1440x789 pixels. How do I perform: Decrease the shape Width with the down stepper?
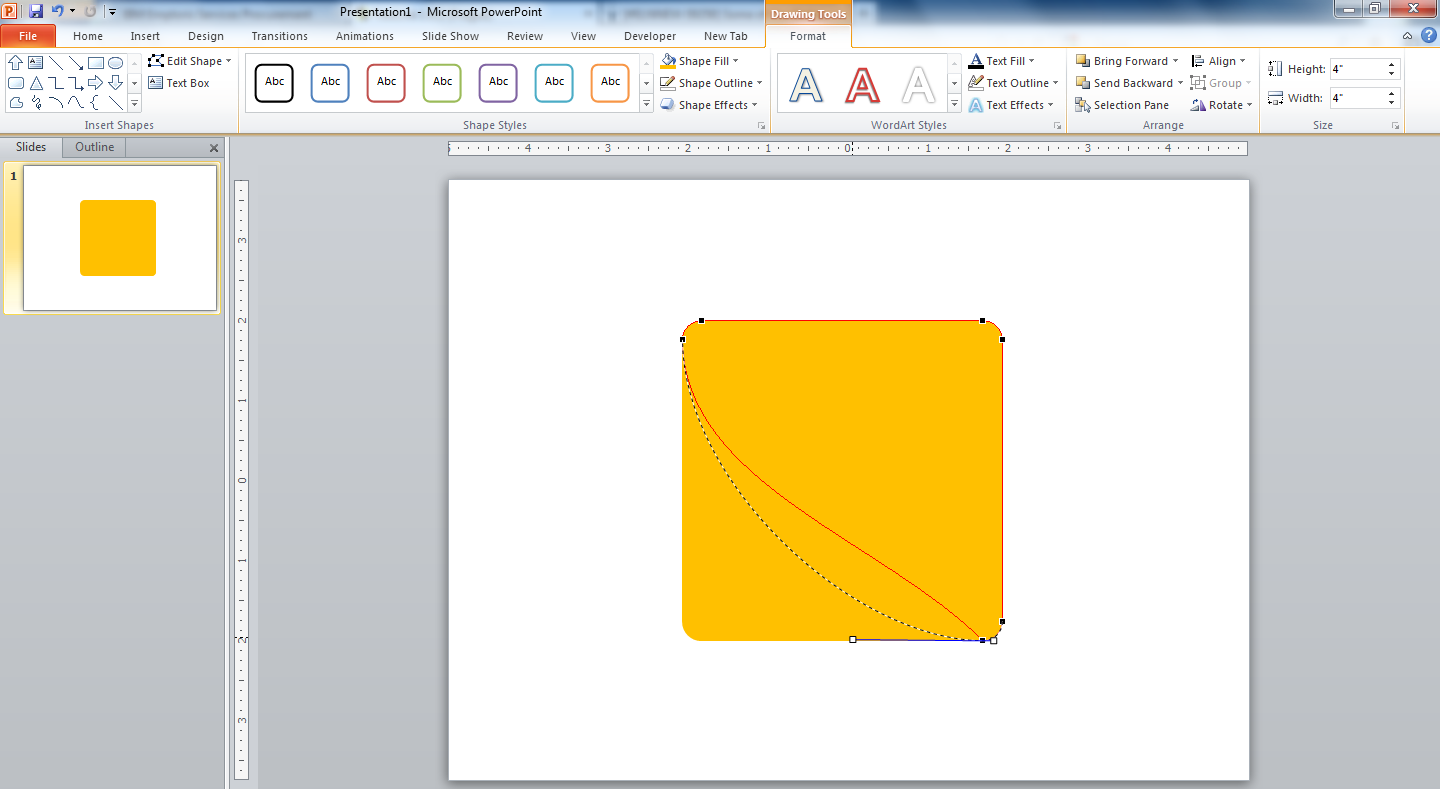click(x=1392, y=103)
